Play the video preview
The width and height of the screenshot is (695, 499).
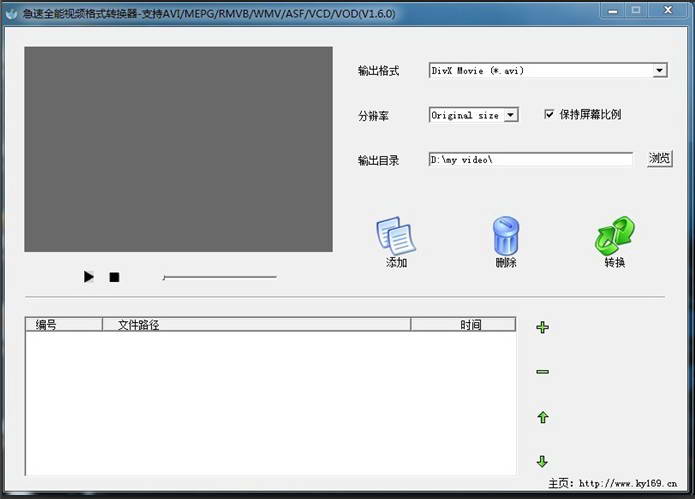click(89, 277)
